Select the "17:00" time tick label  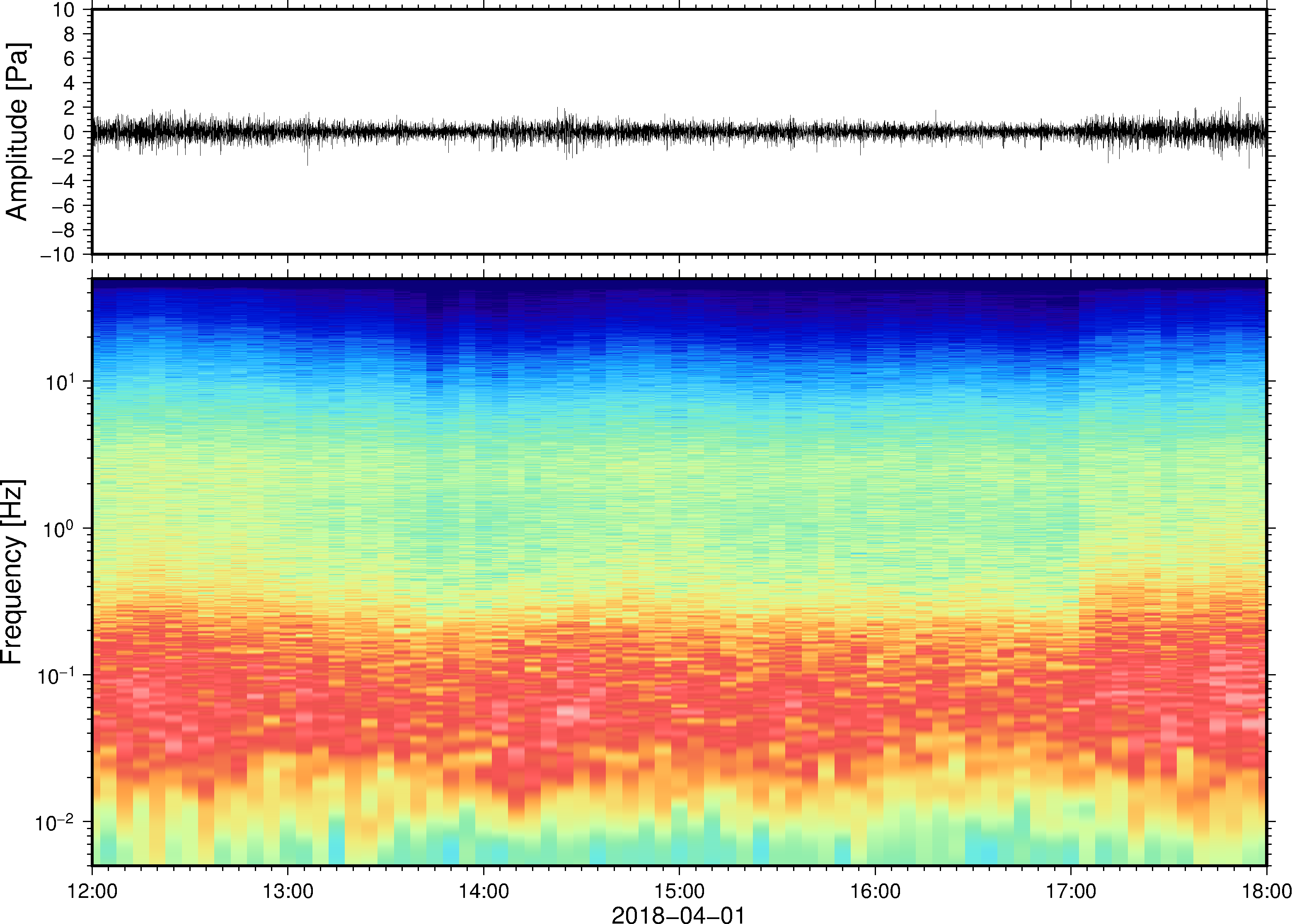coord(1071,891)
